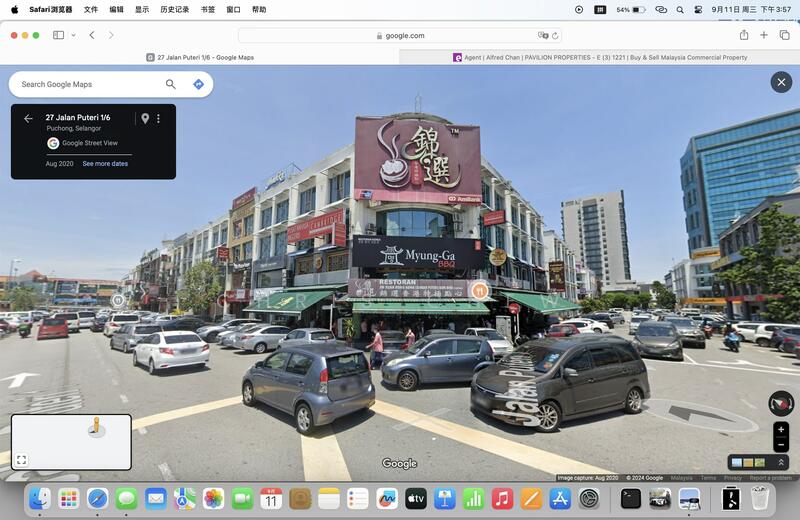Reload the page with the refresh icon

point(555,36)
